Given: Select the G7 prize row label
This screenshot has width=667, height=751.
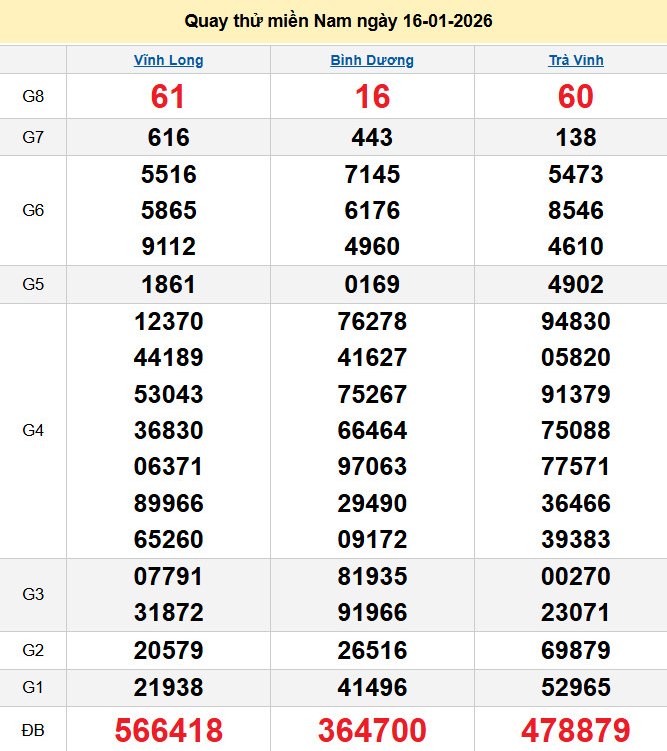Looking at the screenshot, I should [33, 137].
